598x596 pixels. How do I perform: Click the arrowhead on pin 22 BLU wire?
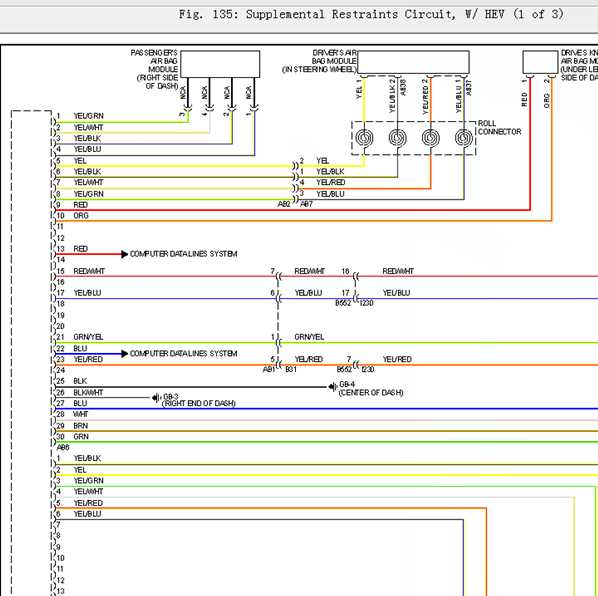[124, 354]
